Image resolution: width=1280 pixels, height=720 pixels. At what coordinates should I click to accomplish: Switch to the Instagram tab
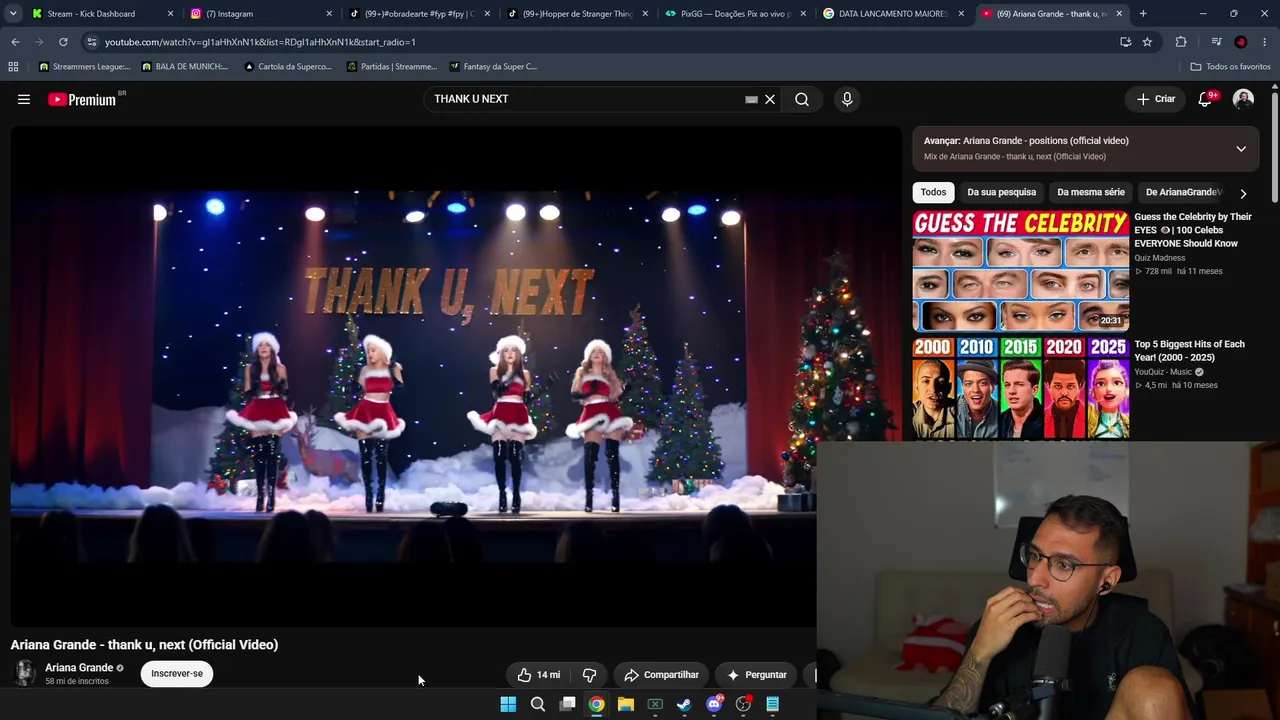260,14
